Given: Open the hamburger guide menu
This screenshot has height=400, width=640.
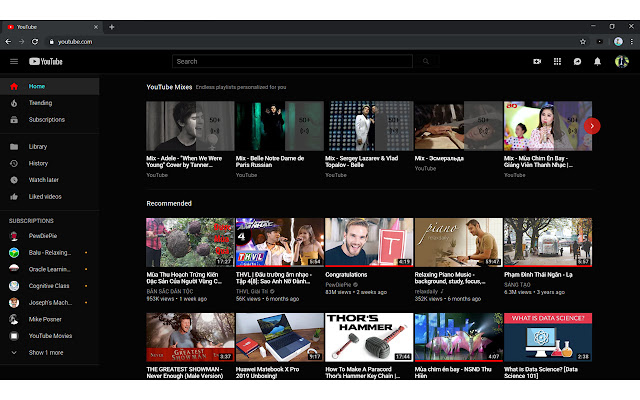Looking at the screenshot, I should (x=14, y=62).
